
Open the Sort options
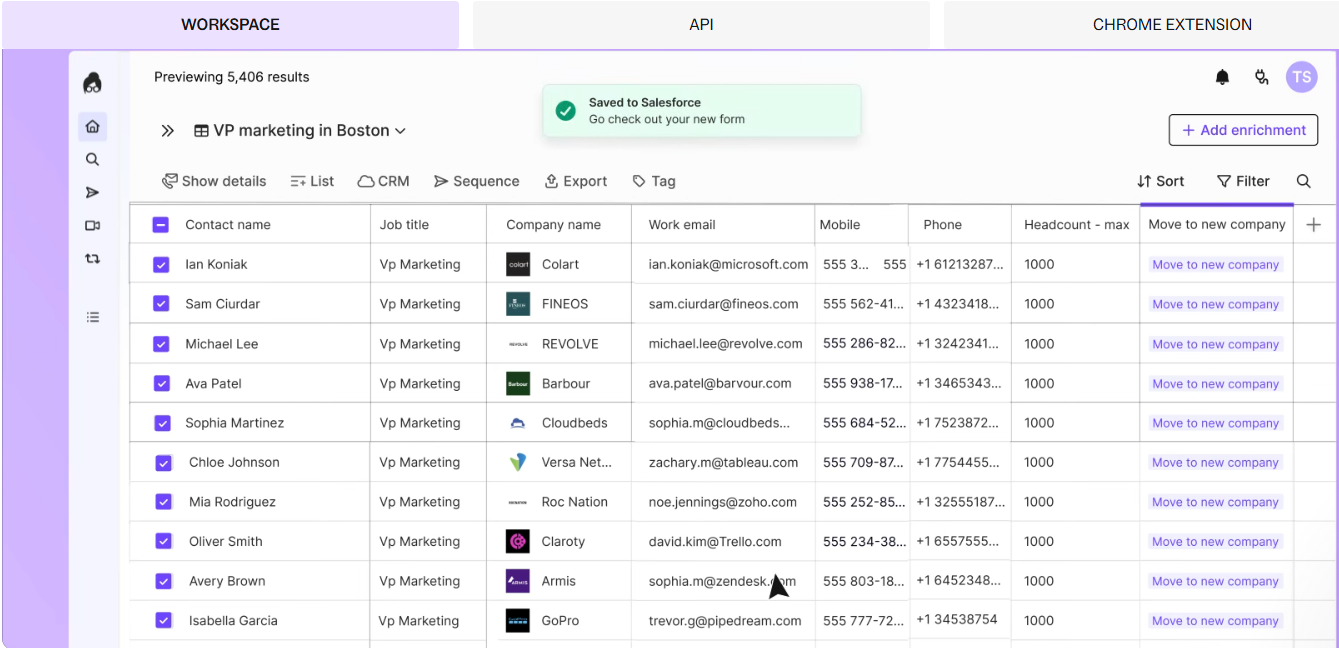pos(1160,181)
